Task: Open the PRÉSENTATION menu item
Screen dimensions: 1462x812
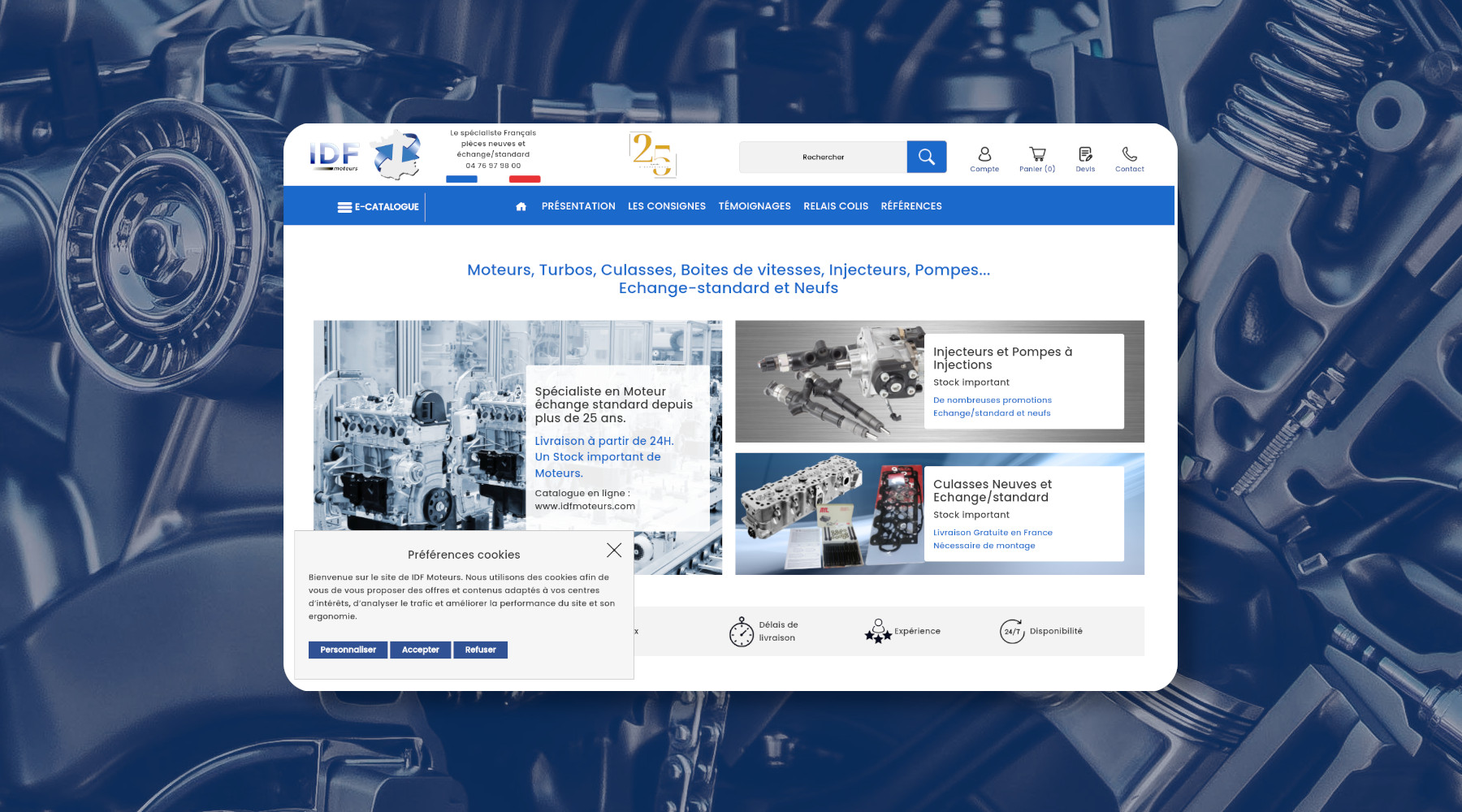Action: pos(578,206)
